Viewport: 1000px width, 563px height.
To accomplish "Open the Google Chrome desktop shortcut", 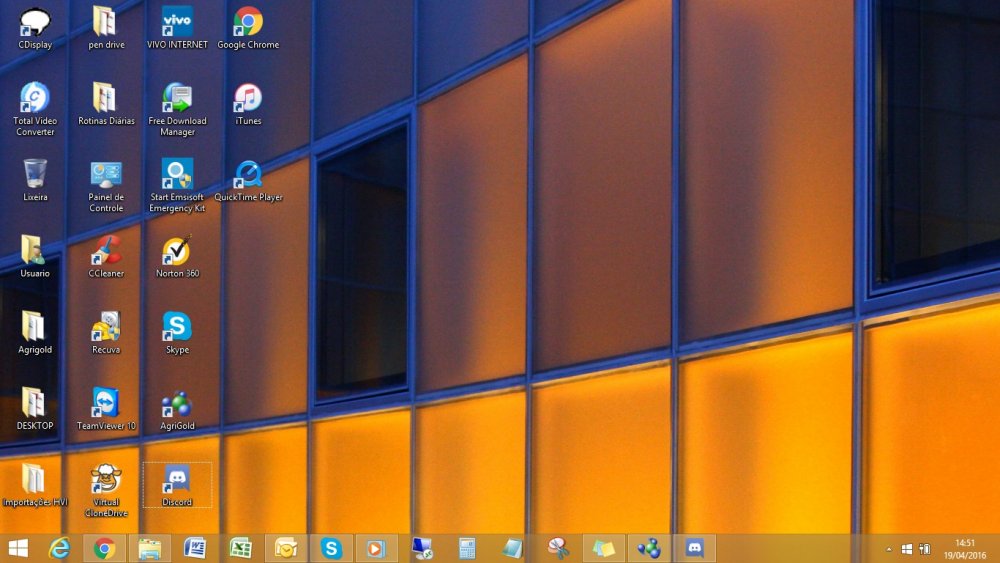I will tap(248, 23).
